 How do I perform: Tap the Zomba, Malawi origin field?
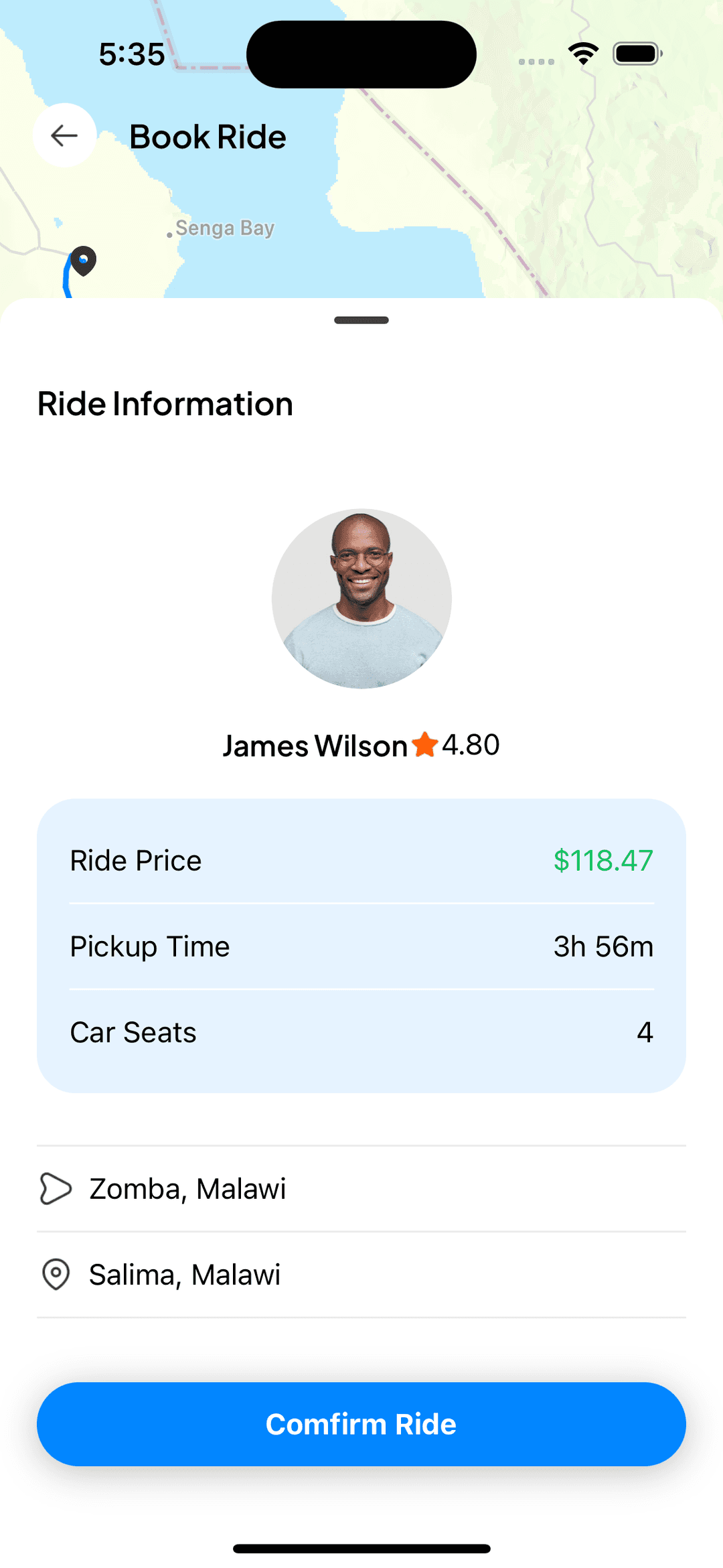361,1189
